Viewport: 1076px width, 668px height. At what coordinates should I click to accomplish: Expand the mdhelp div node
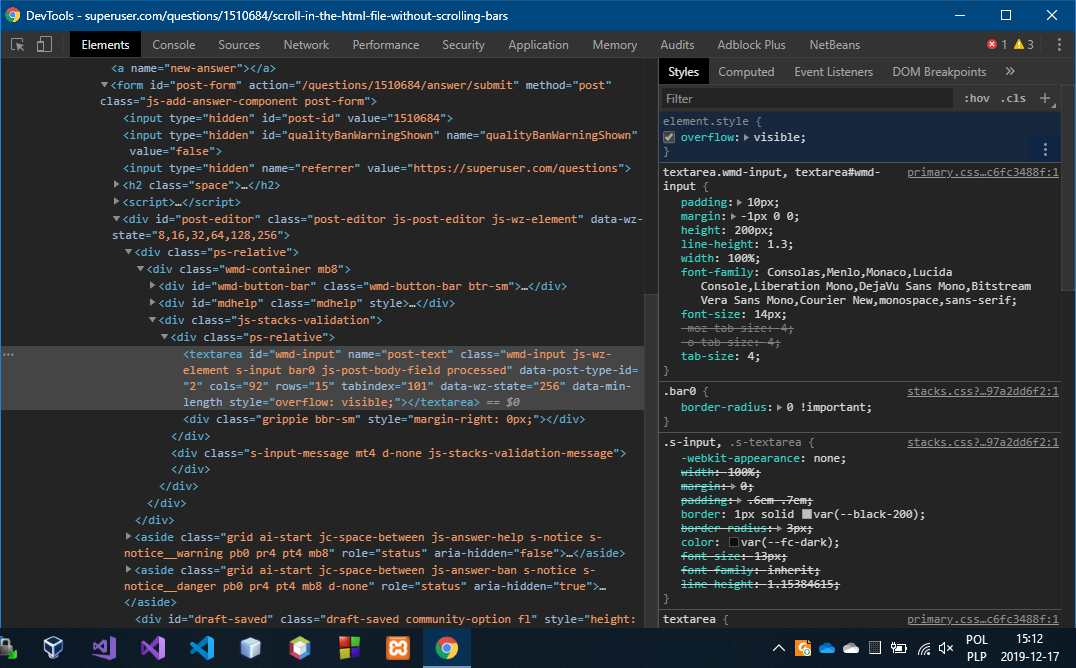tap(152, 303)
